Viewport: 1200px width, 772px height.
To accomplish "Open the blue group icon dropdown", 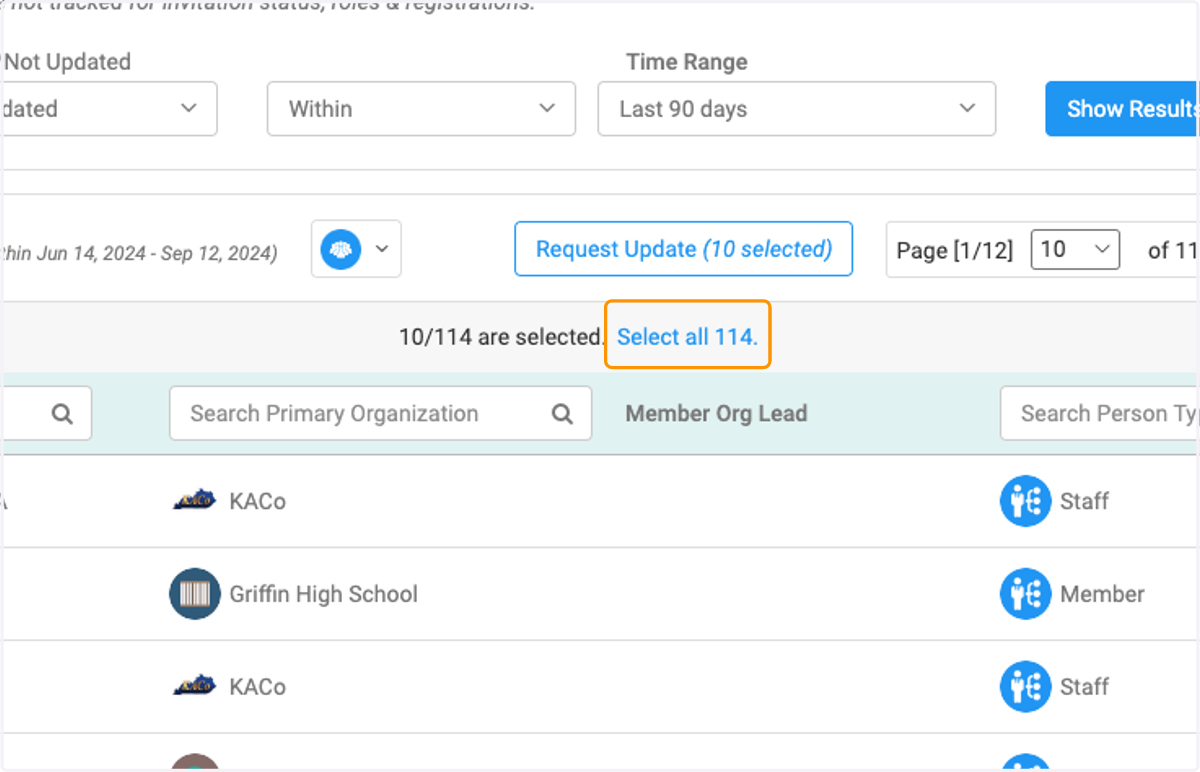I will click(356, 249).
